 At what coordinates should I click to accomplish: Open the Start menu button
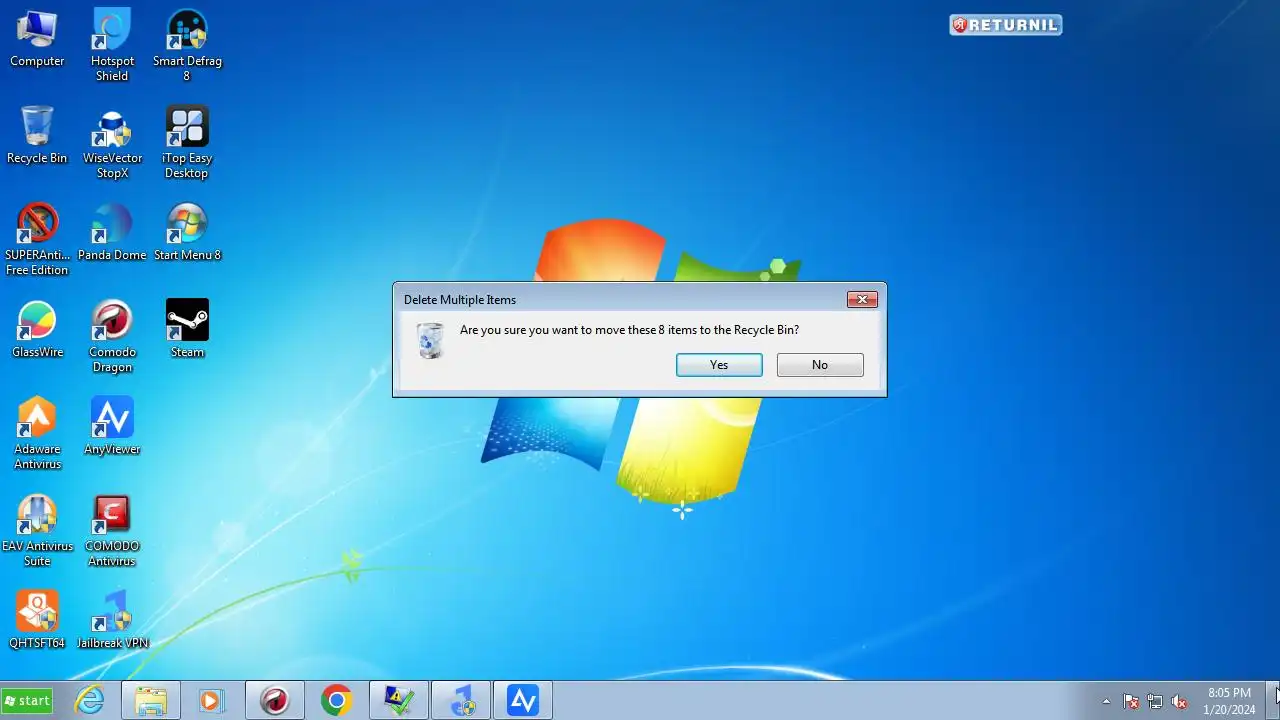pos(27,701)
